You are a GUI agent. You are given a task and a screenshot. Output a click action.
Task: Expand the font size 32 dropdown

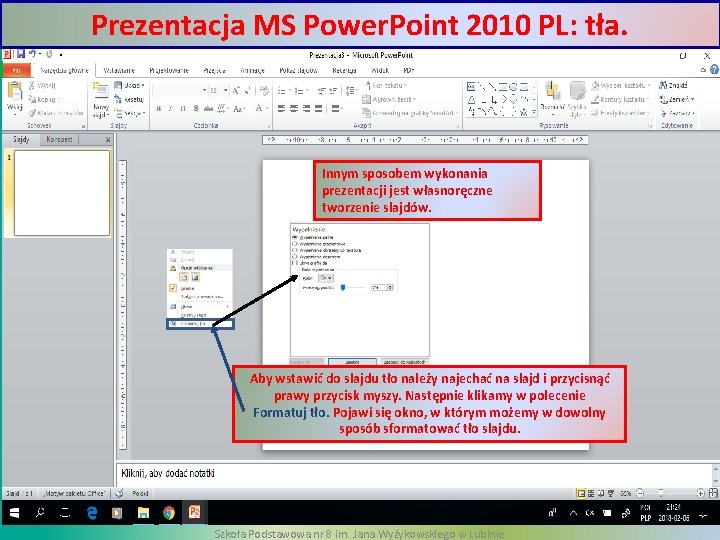tap(225, 90)
